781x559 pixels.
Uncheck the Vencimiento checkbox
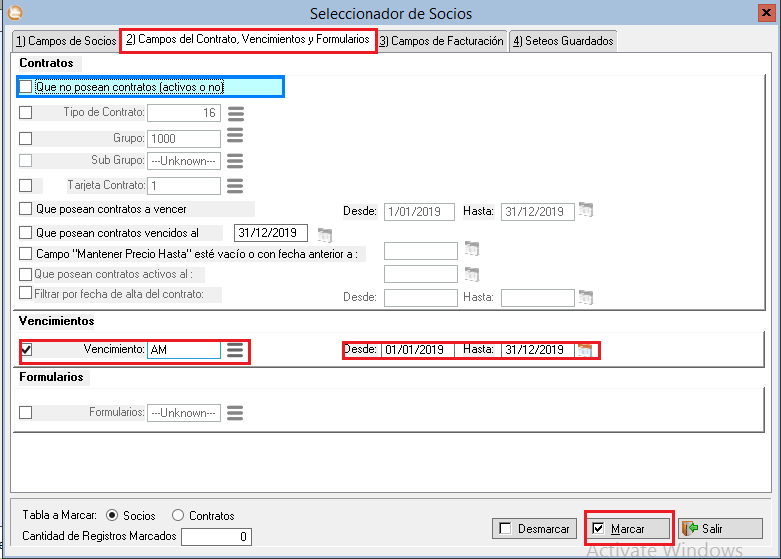[x=26, y=350]
